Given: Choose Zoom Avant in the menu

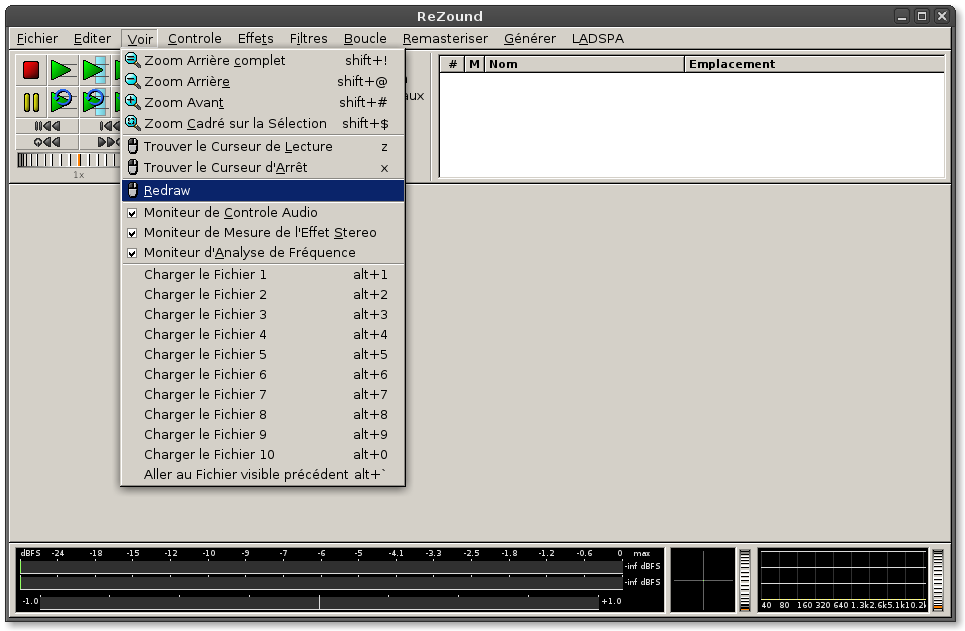Looking at the screenshot, I should (263, 102).
